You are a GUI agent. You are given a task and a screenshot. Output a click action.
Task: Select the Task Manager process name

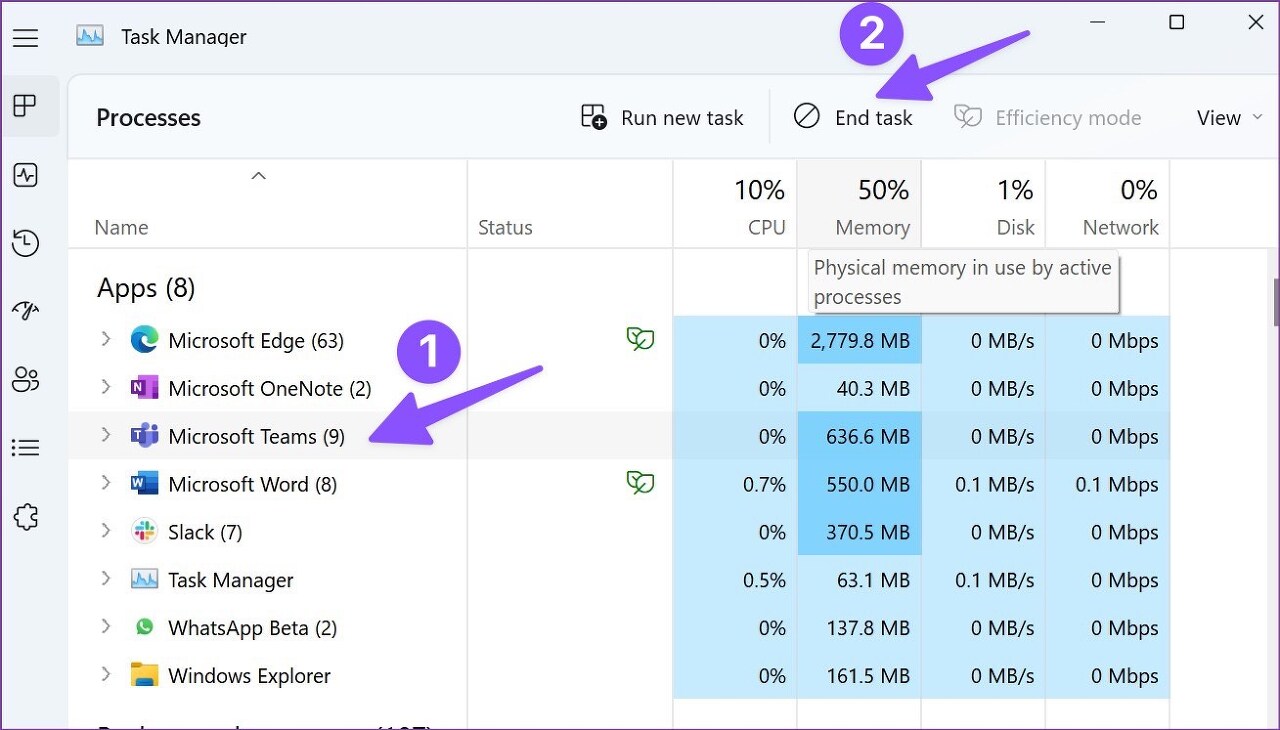point(231,580)
